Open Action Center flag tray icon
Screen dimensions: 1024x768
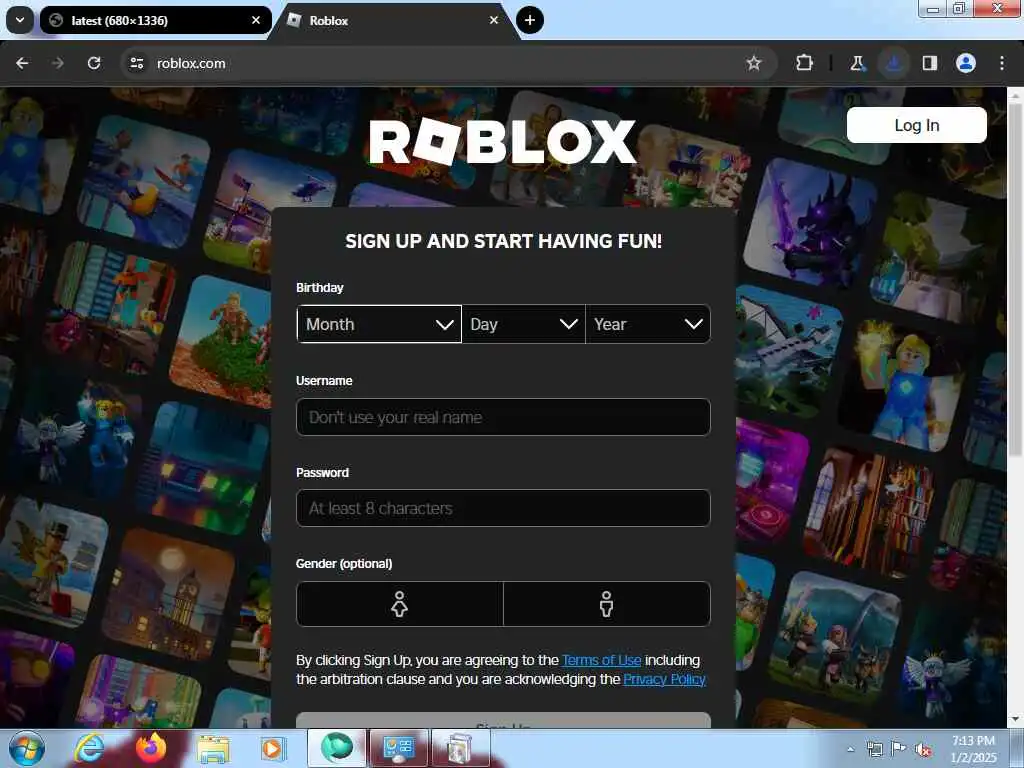point(899,749)
